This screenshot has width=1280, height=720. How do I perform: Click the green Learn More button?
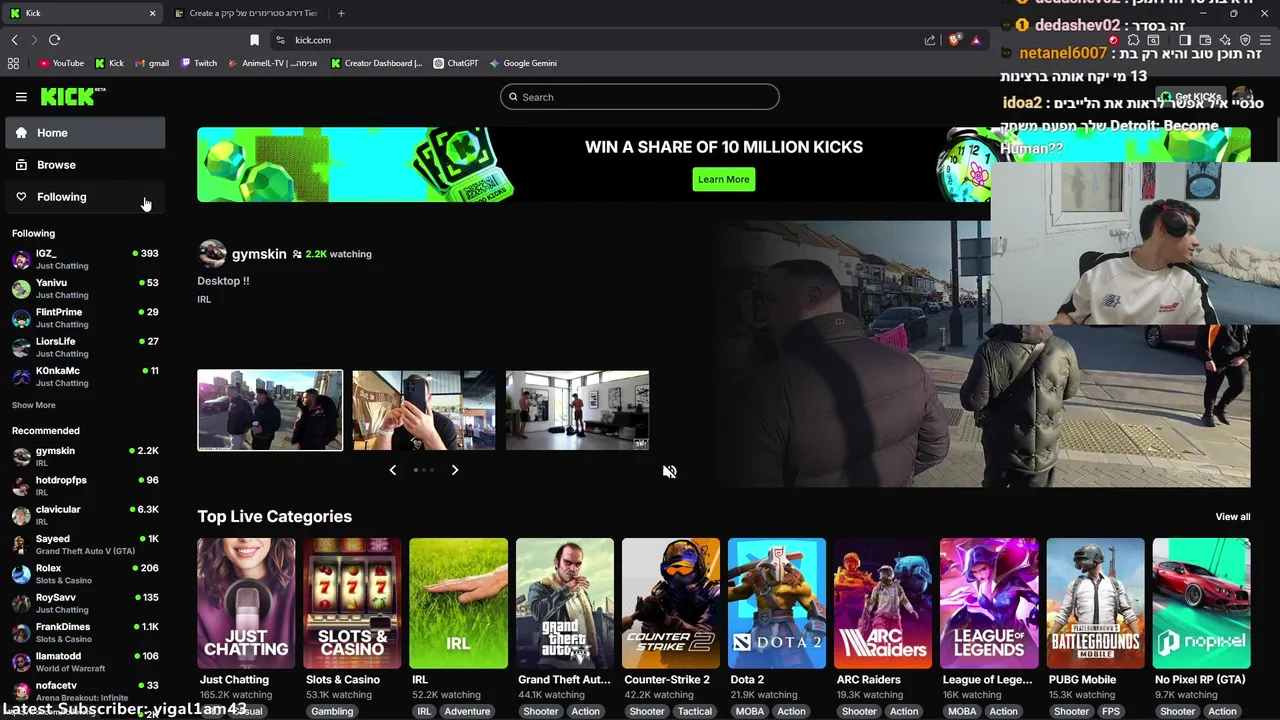point(723,179)
